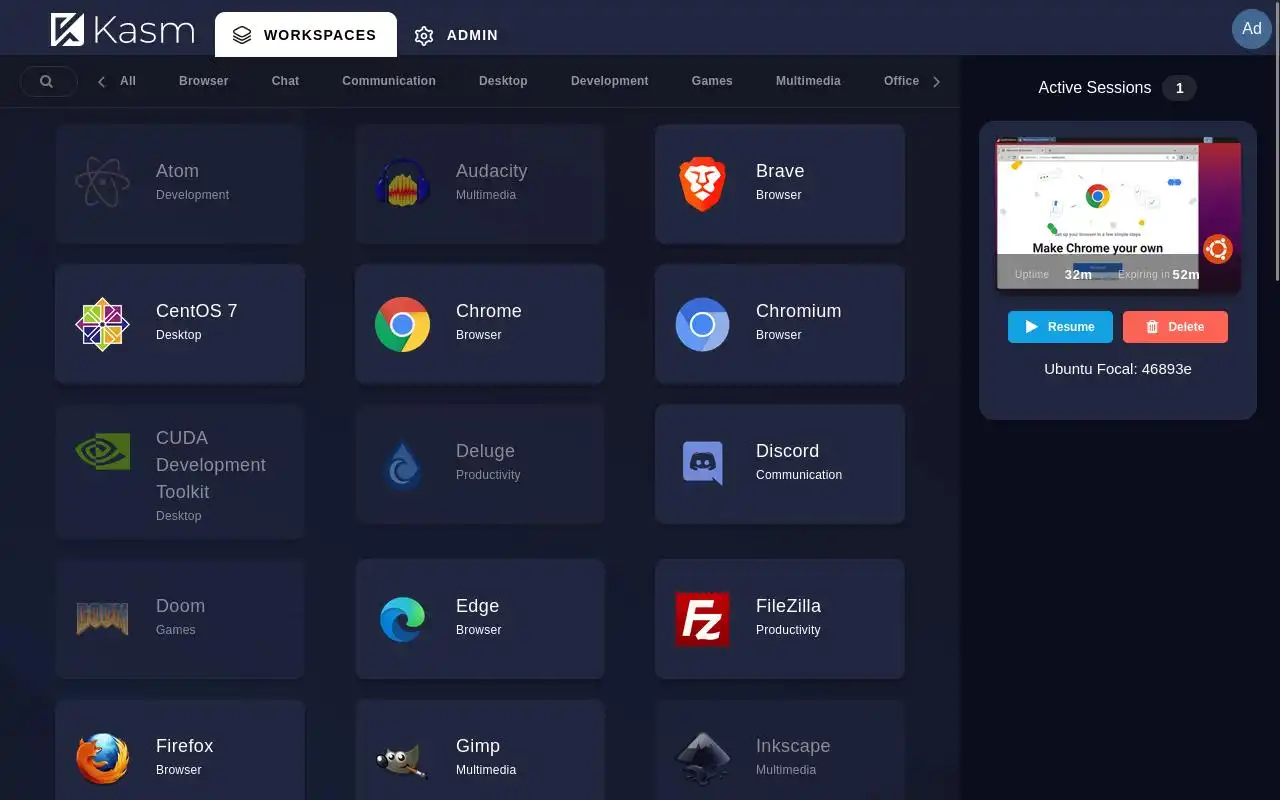Click the Ubuntu Focal: 46893e label
The height and width of the screenshot is (800, 1280).
(x=1118, y=369)
